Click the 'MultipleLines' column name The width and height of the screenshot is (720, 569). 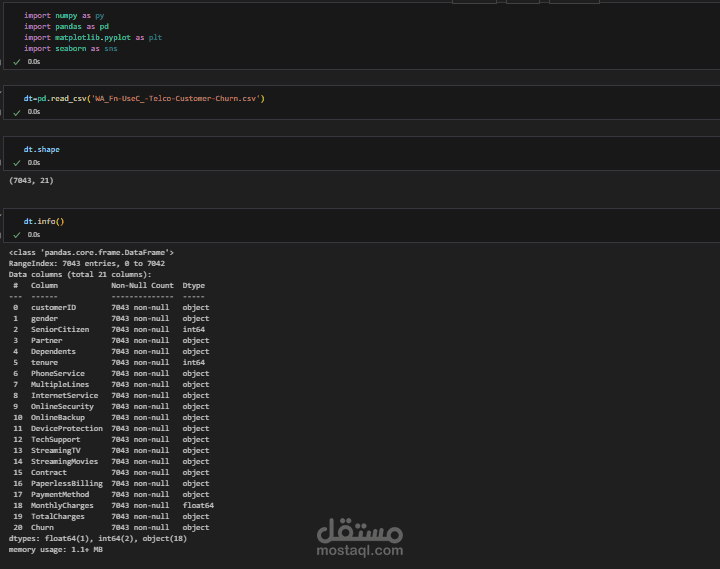(60, 385)
